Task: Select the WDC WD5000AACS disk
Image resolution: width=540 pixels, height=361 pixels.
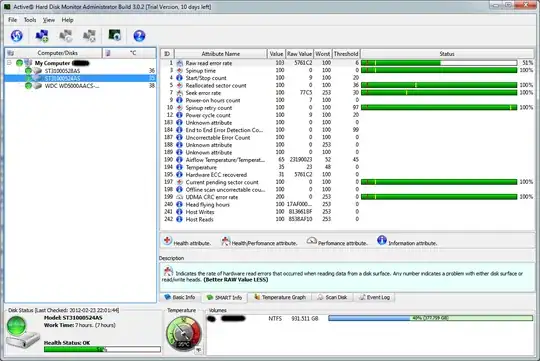Action: coord(72,86)
